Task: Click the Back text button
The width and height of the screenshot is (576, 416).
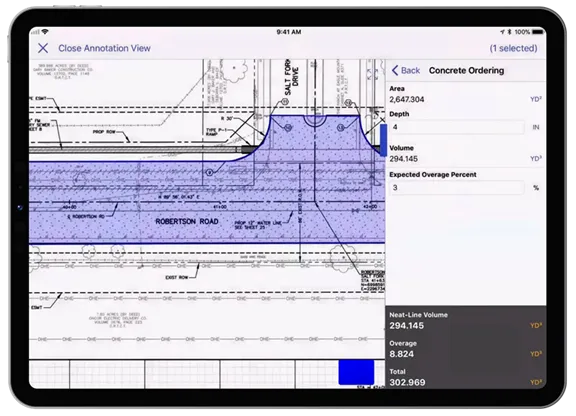Action: pos(410,70)
